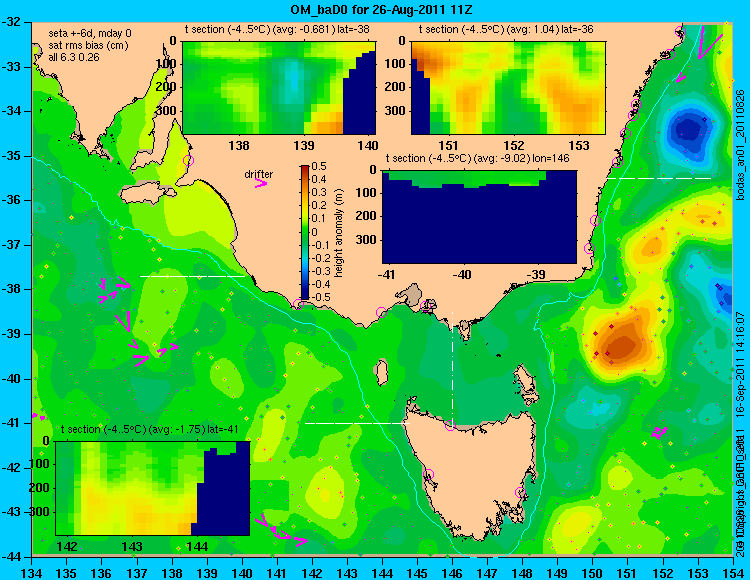Image resolution: width=750 pixels, height=580 pixels.
Task: Click the magenta circle near longitude 138.5 at Gulf St Vincent
Action: (188, 161)
